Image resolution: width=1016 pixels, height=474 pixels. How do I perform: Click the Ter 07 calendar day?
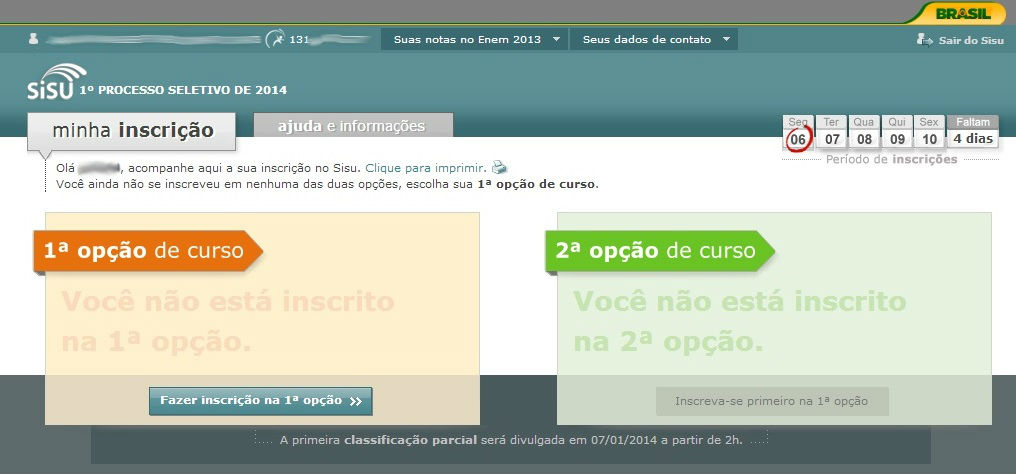832,132
